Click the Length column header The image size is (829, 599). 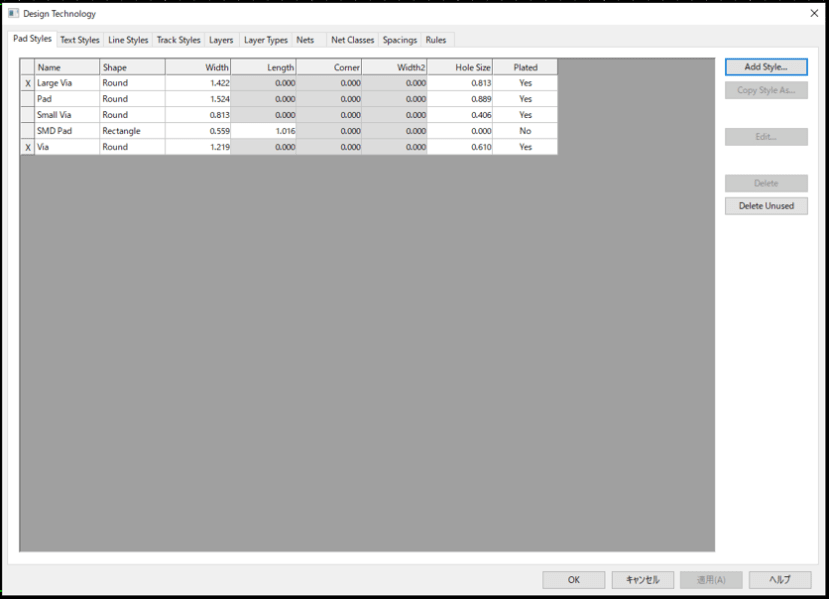click(x=263, y=67)
